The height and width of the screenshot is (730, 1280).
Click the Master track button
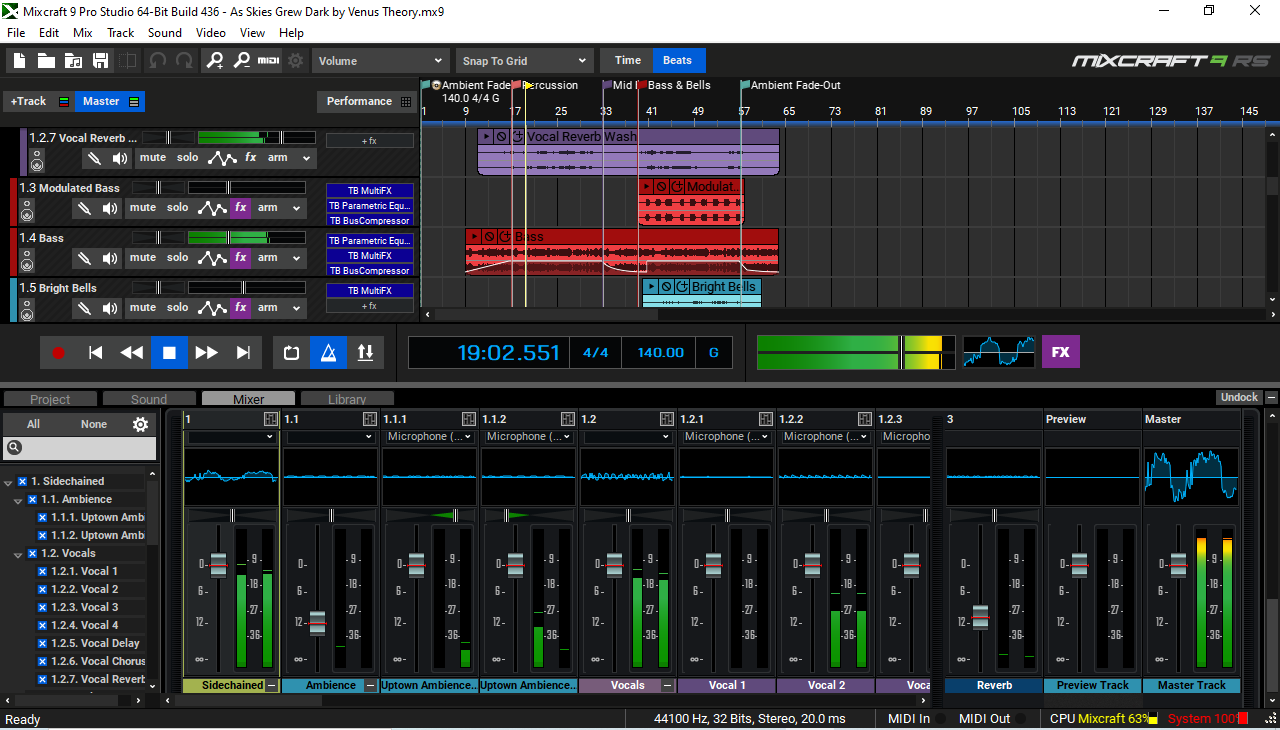point(110,101)
